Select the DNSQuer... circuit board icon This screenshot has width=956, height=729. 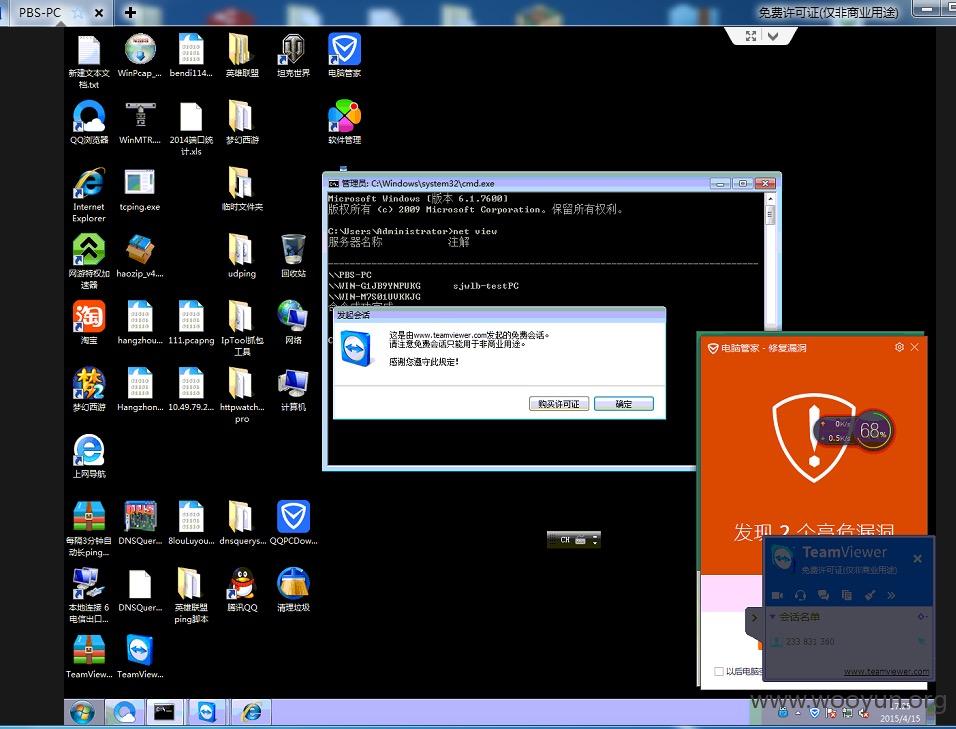[140, 523]
